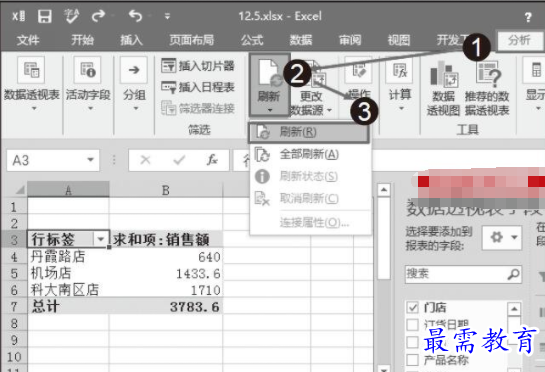Open the 数据透视表 options button
545x372 pixels.
(31, 83)
